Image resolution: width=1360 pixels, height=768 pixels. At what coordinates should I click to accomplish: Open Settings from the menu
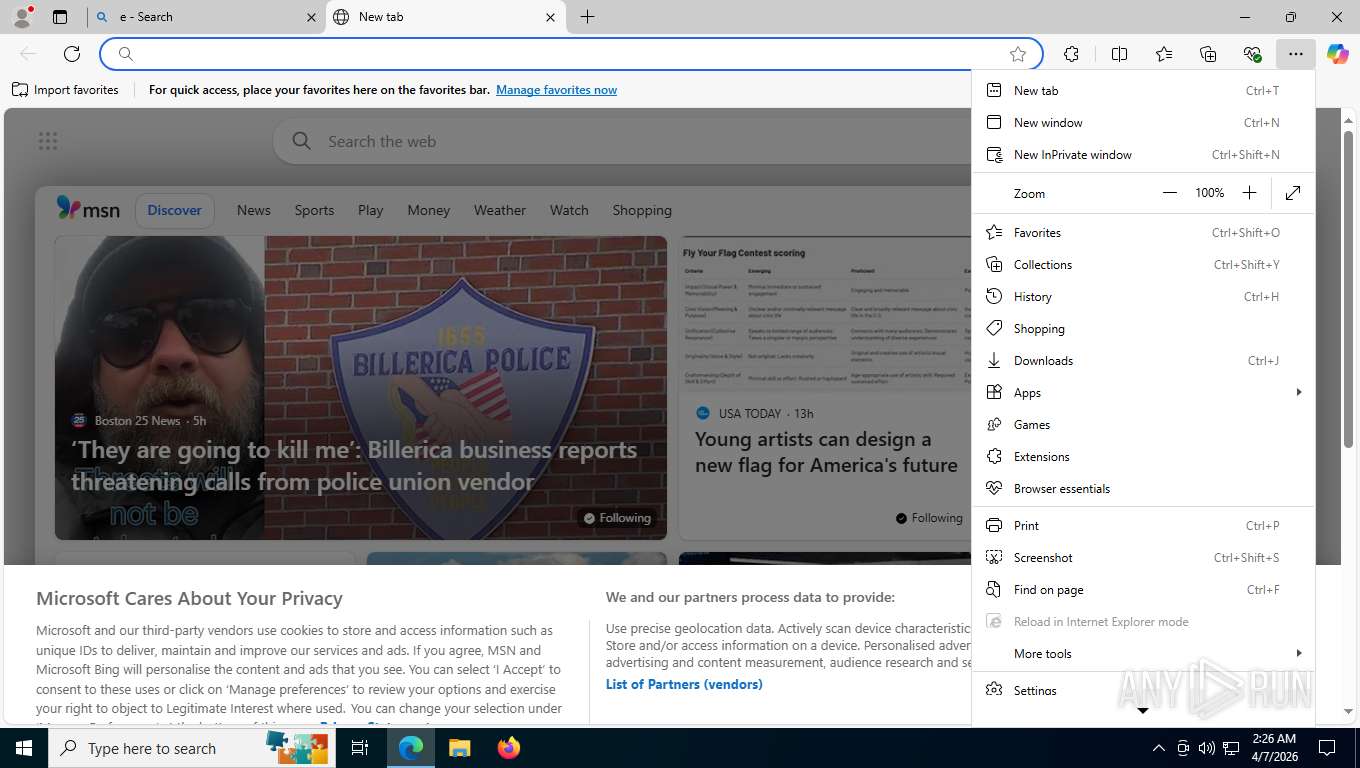pyautogui.click(x=1143, y=690)
